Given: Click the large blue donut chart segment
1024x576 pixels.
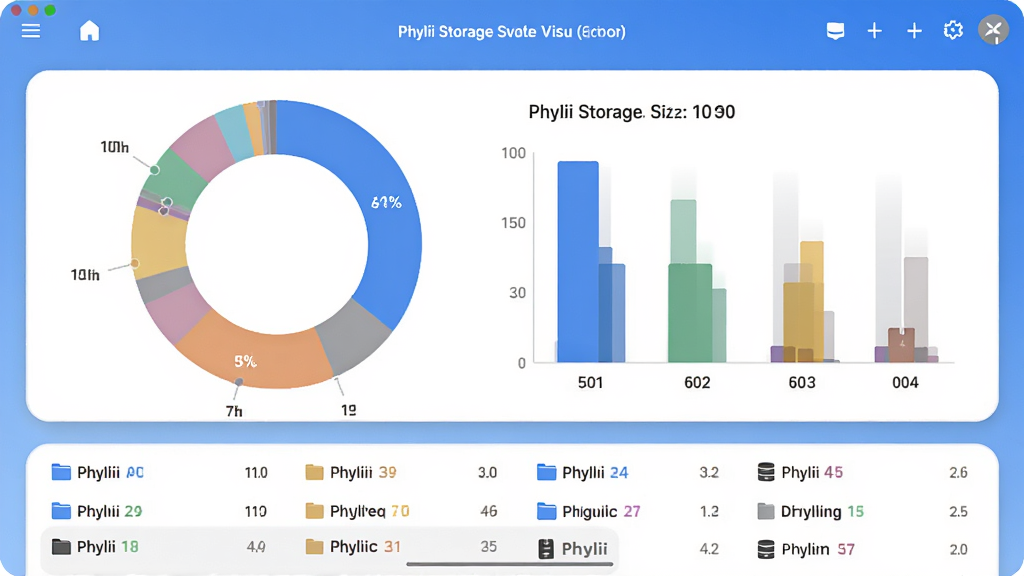Looking at the screenshot, I should pos(385,209).
